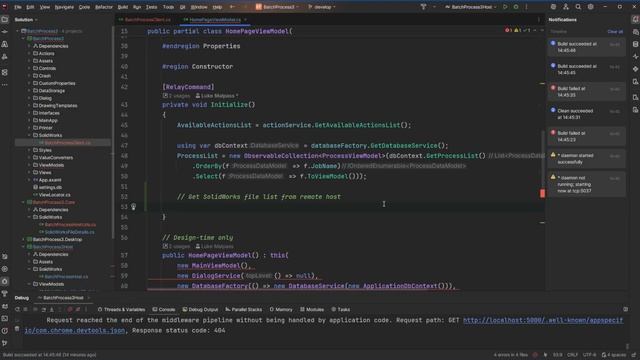Image resolution: width=640 pixels, height=360 pixels.
Task: Select the 'Build failed at 14:45:35' notification
Action: [587, 92]
